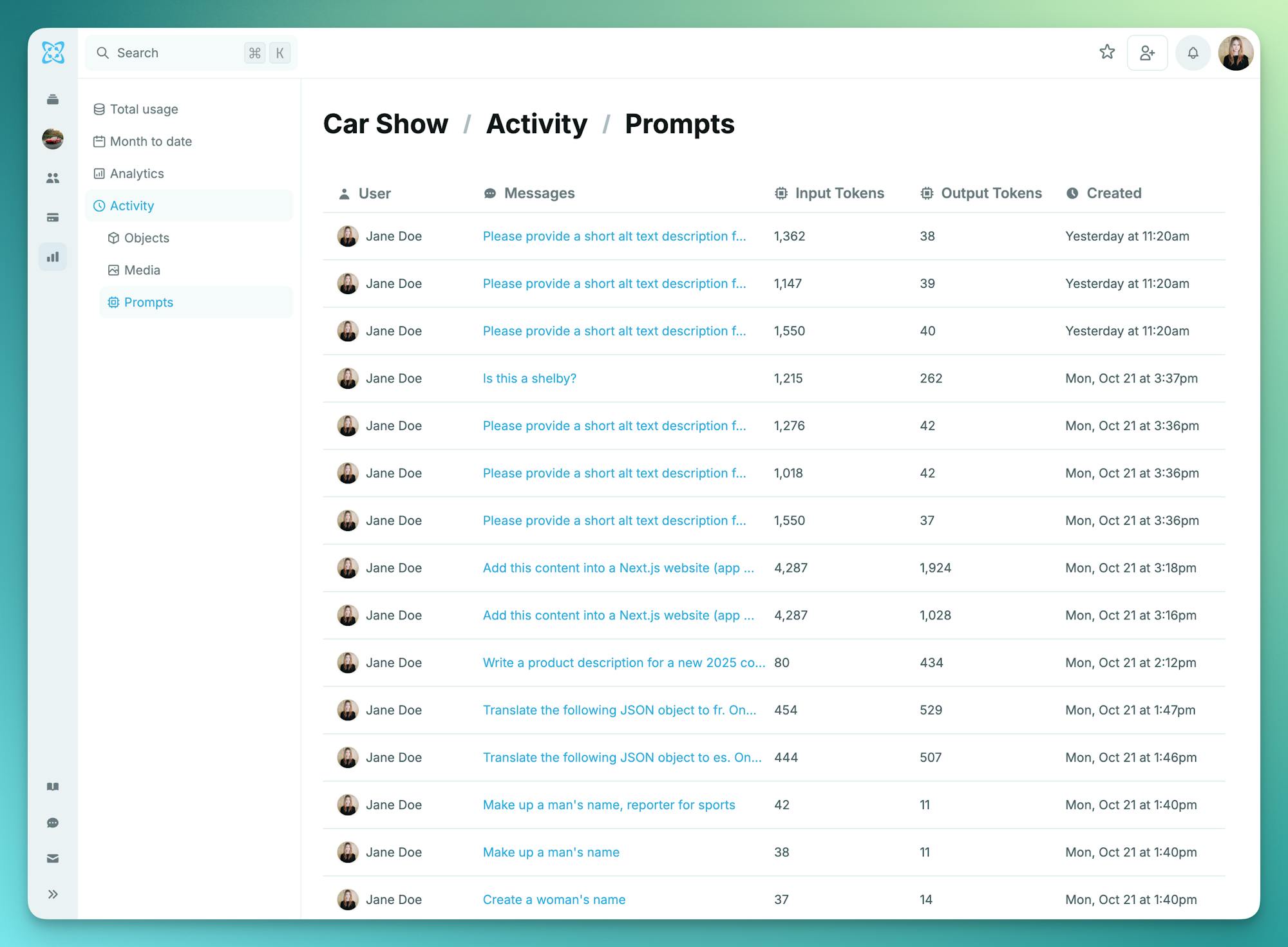Open the profile avatar menu
This screenshot has height=947, width=1288.
1235,53
